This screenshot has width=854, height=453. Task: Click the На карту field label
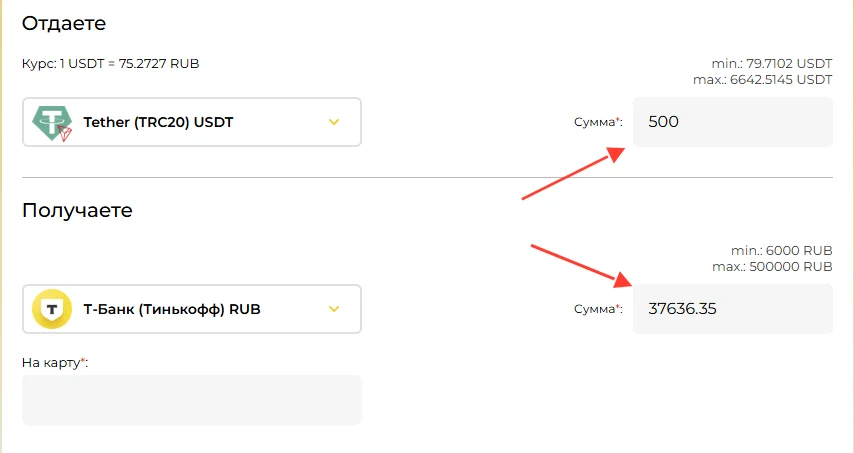[54, 363]
